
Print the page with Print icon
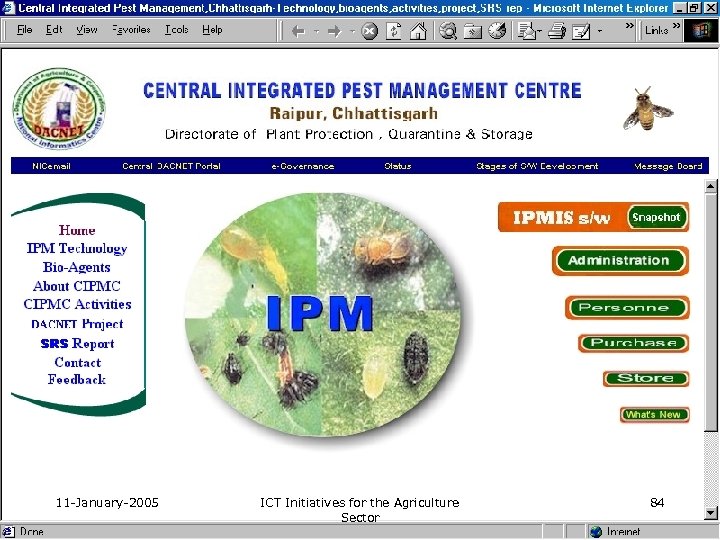point(557,31)
